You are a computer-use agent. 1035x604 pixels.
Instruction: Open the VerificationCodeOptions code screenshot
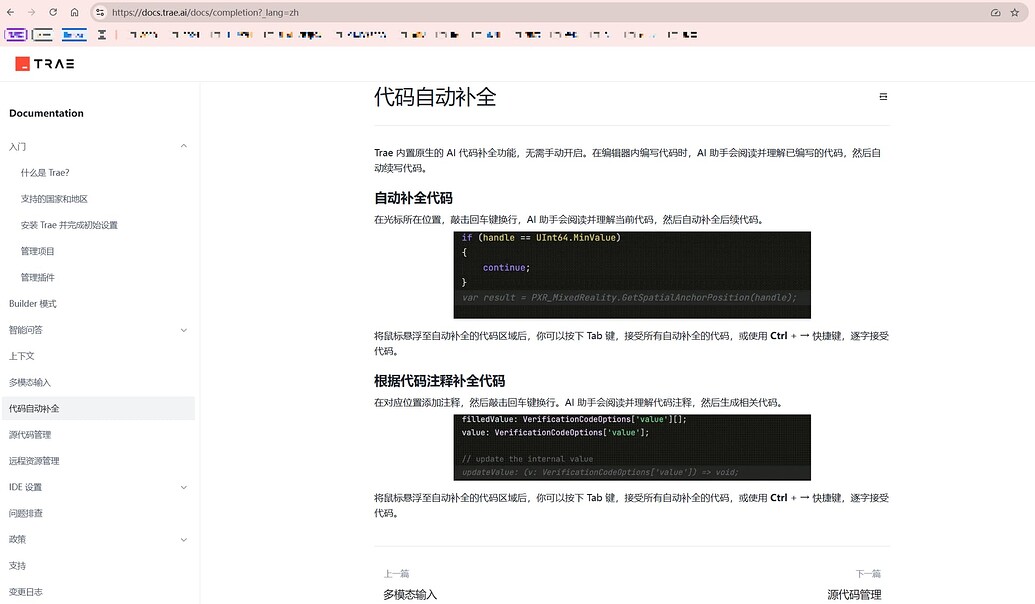[632, 447]
